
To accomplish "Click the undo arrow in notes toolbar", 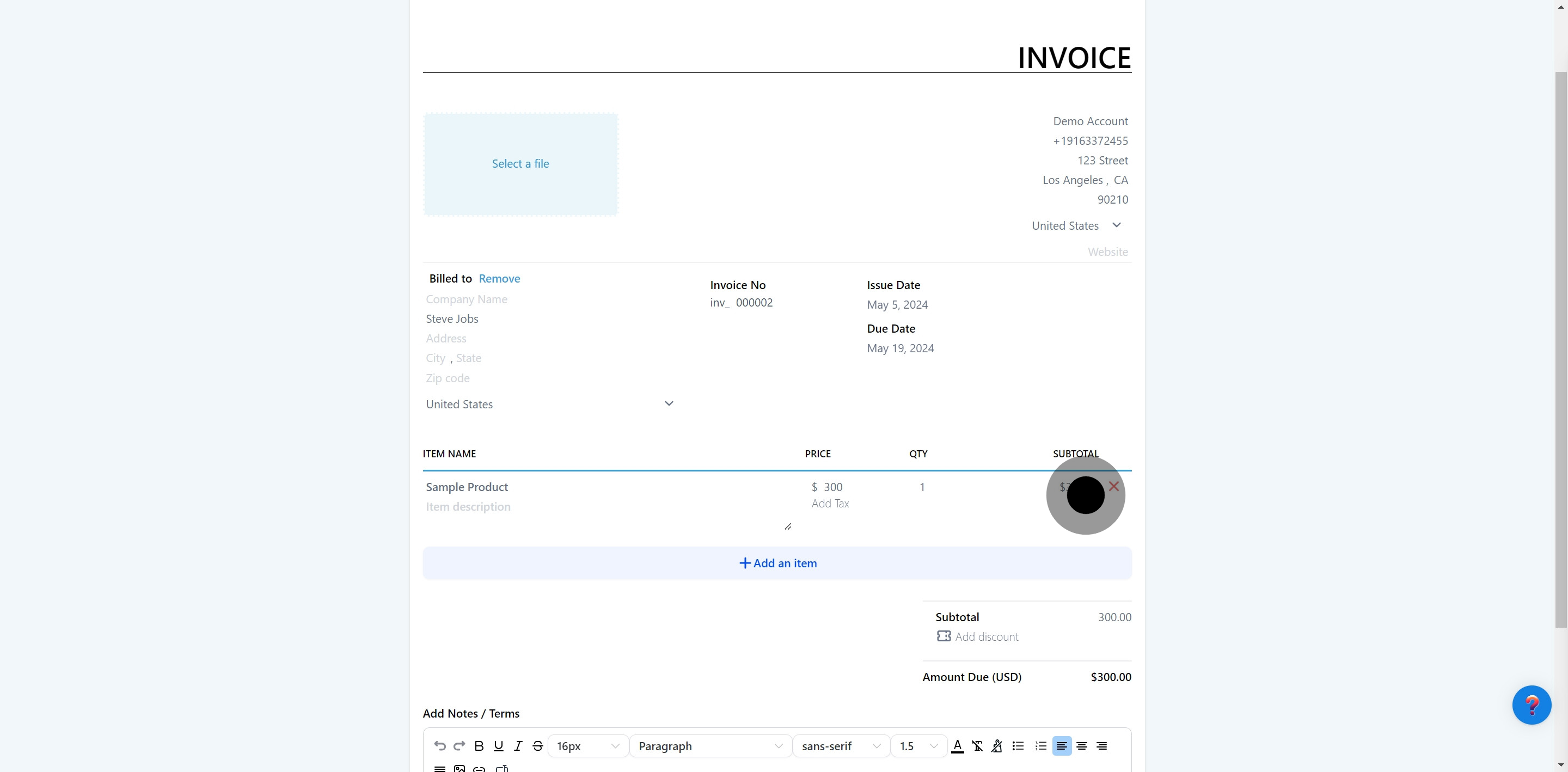I will tap(439, 746).
